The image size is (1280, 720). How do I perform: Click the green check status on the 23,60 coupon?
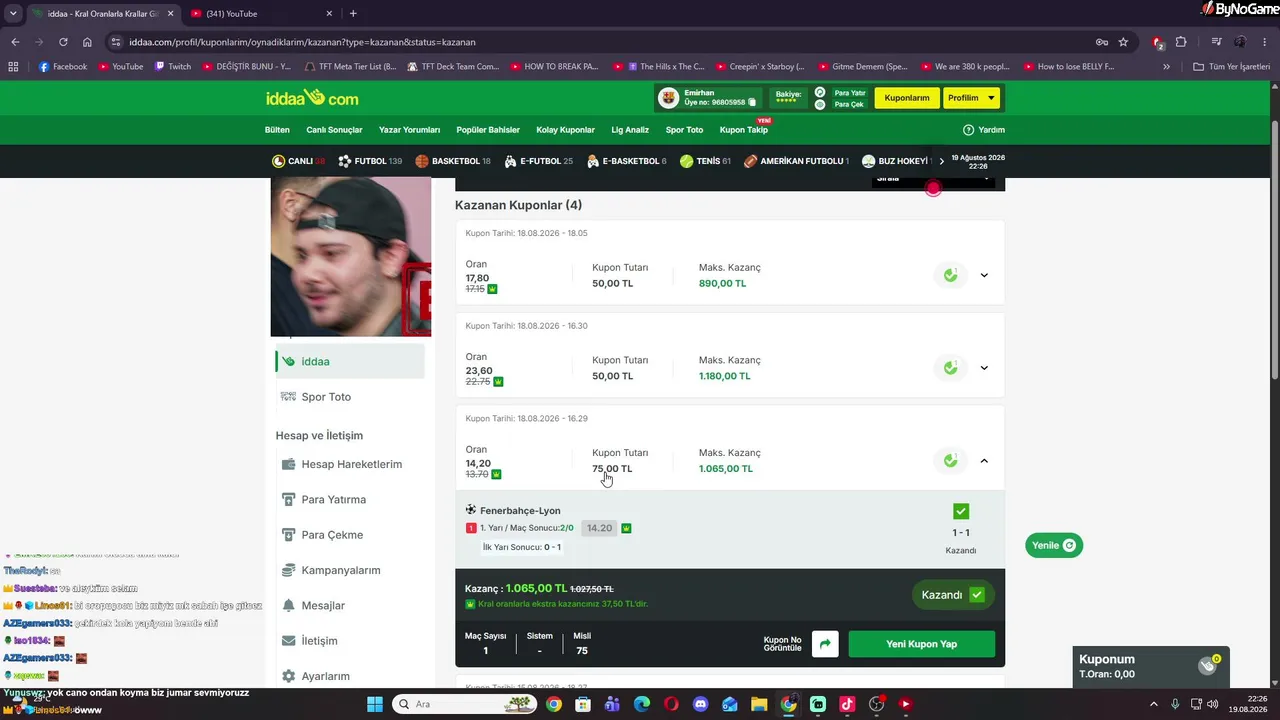tap(951, 368)
